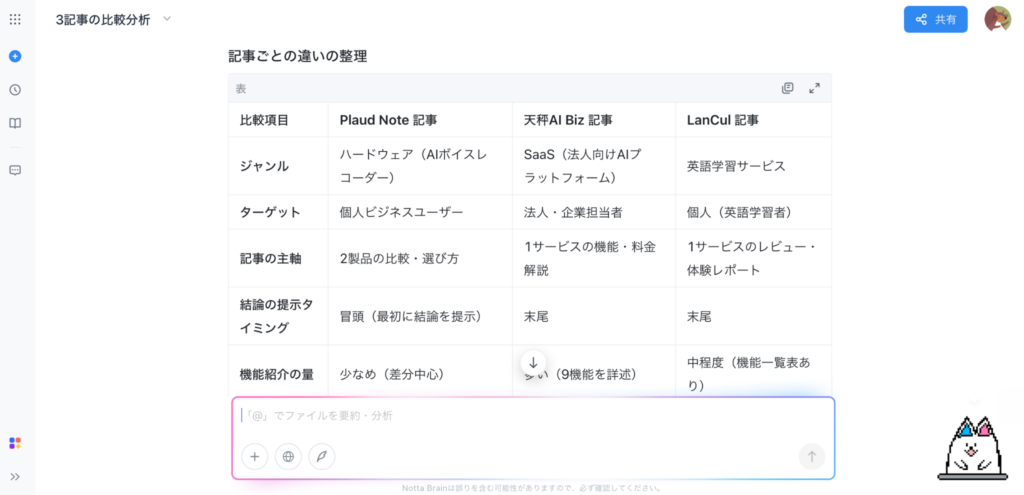Image resolution: width=1024 pixels, height=495 pixels.
Task: Click 末尾 in the 天秤AI Biz column
Action: [x=536, y=317]
